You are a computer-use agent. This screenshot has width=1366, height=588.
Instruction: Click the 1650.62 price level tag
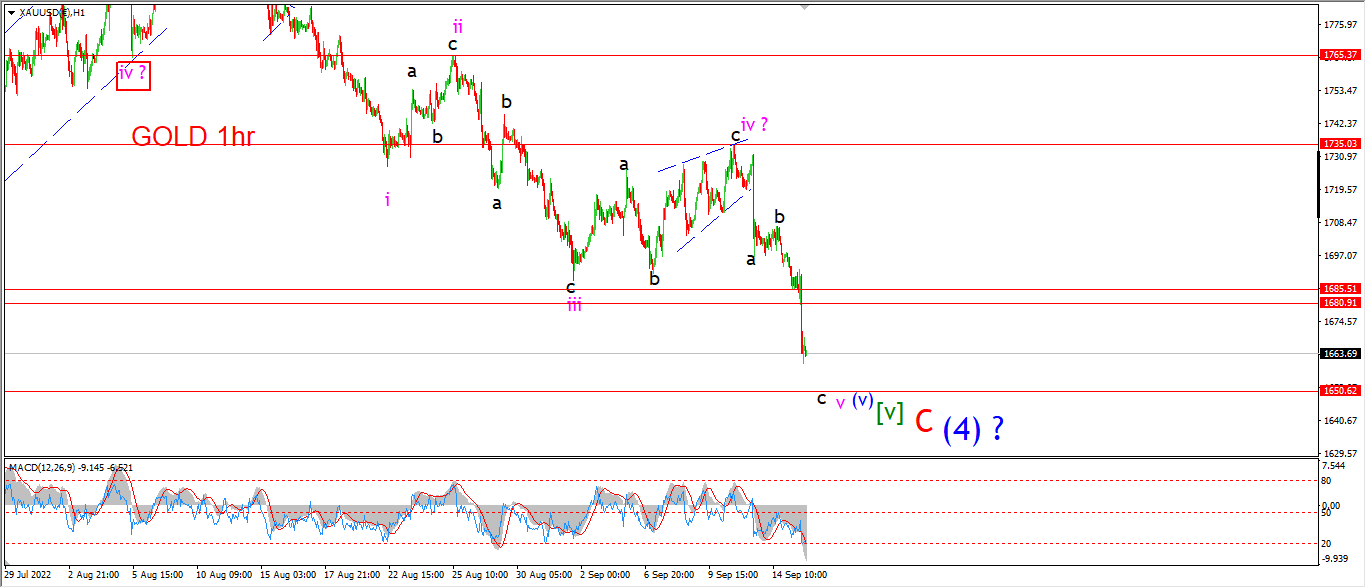(x=1338, y=391)
